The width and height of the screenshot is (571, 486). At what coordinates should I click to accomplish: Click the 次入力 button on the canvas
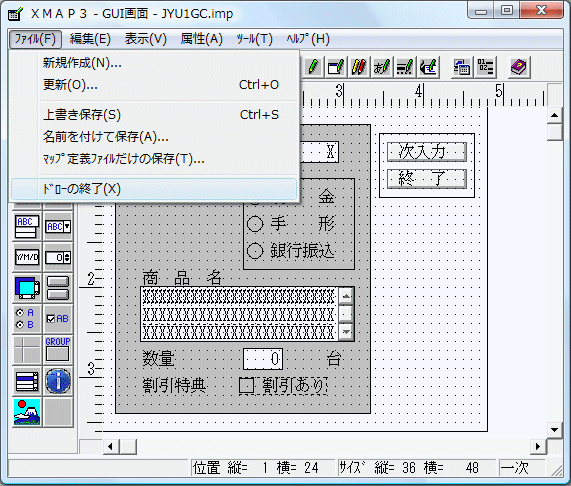[426, 151]
